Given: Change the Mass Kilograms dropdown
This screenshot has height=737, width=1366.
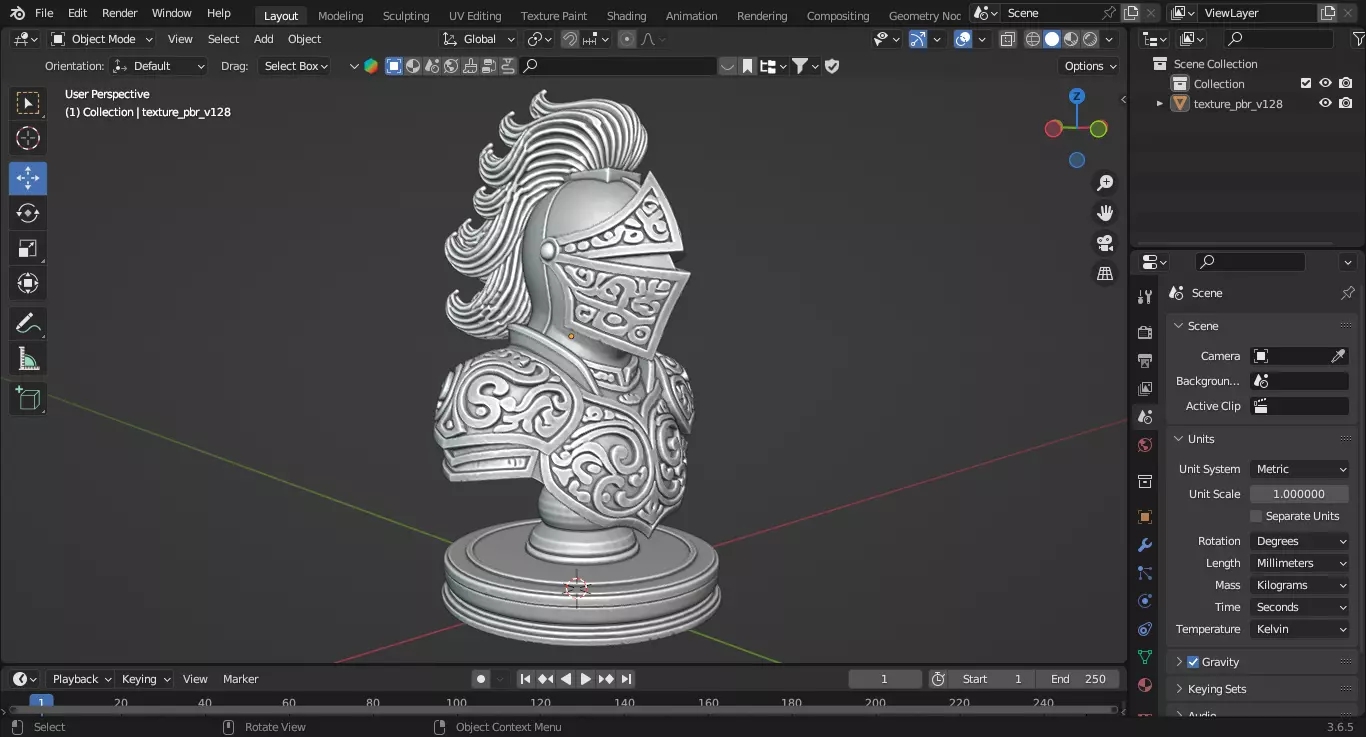Looking at the screenshot, I should click(x=1300, y=585).
